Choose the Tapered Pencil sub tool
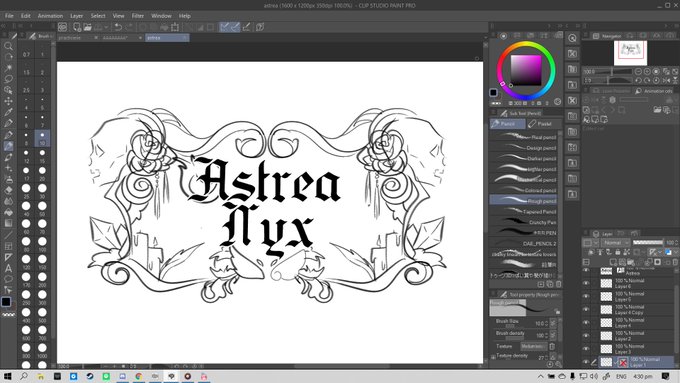Image resolution: width=680 pixels, height=383 pixels. pos(523,212)
